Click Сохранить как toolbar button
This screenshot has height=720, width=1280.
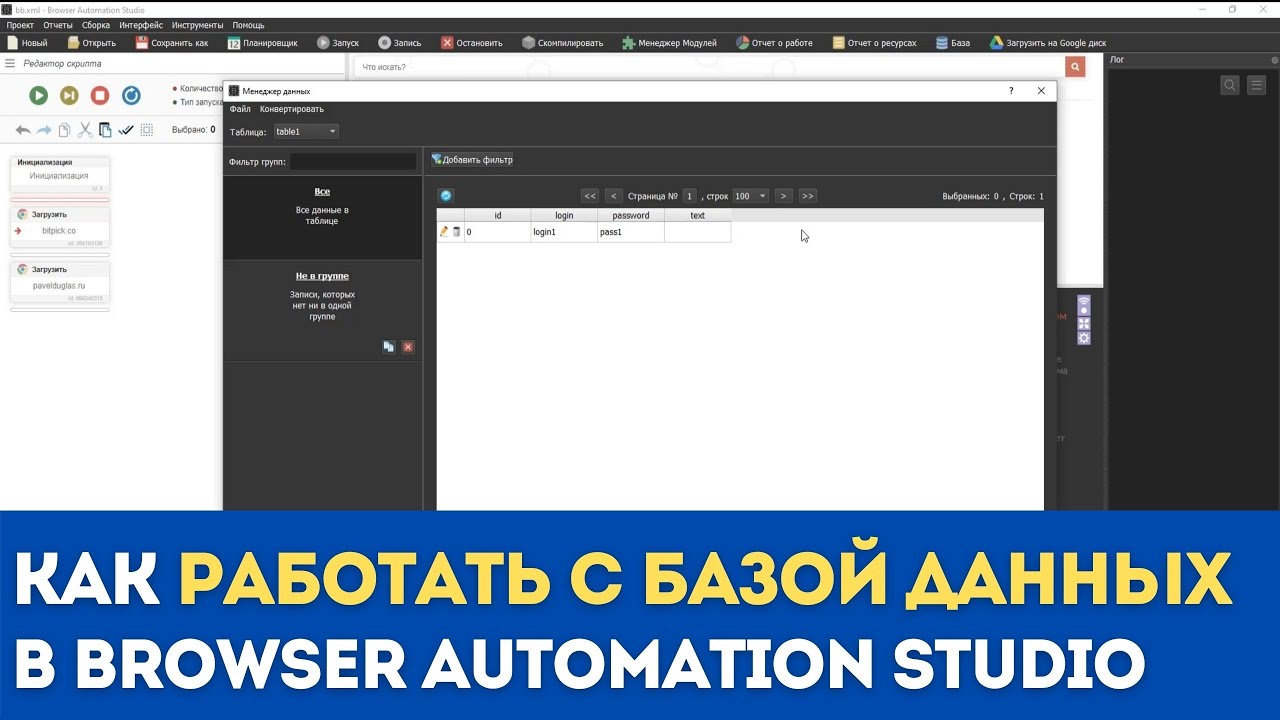click(x=172, y=43)
